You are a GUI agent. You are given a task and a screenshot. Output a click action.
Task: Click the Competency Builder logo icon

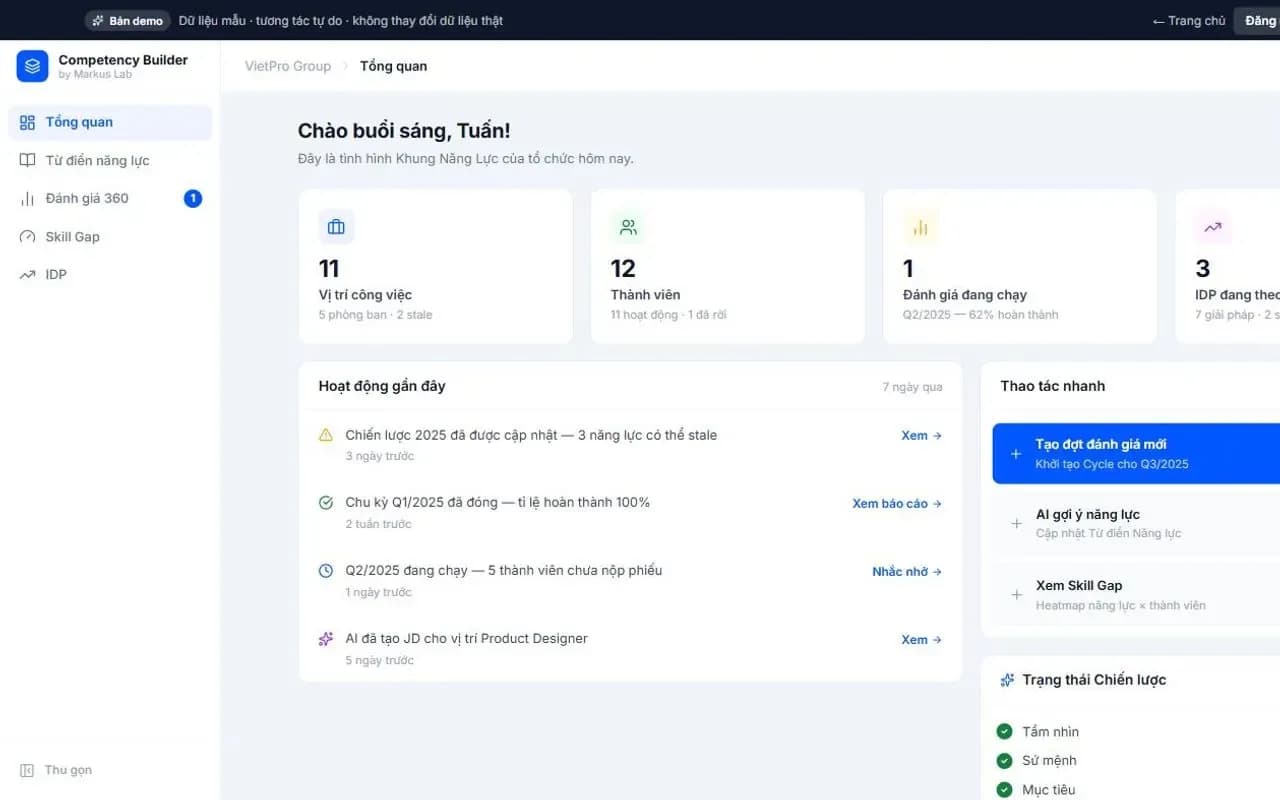pos(32,66)
